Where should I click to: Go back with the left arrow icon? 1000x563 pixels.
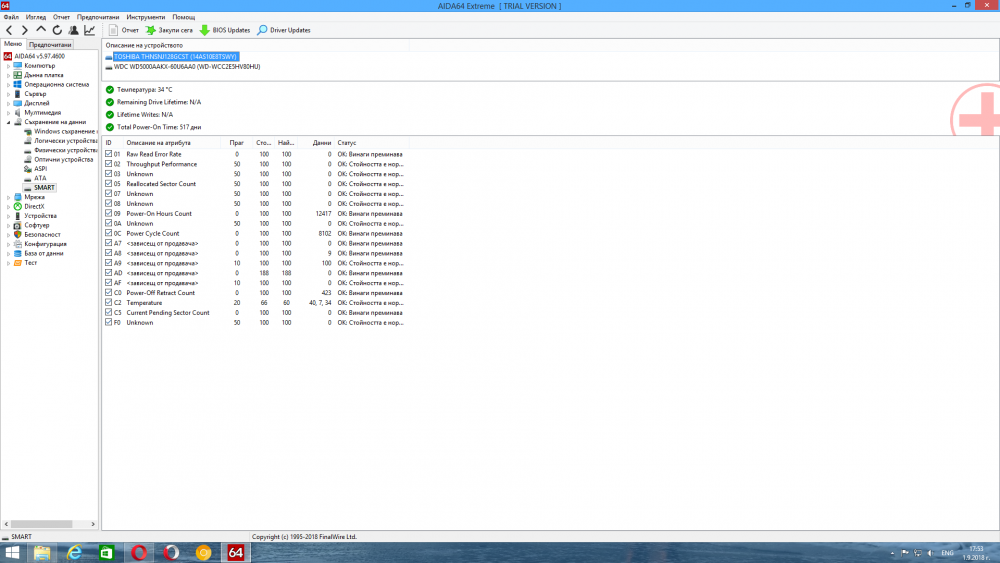click(x=9, y=30)
